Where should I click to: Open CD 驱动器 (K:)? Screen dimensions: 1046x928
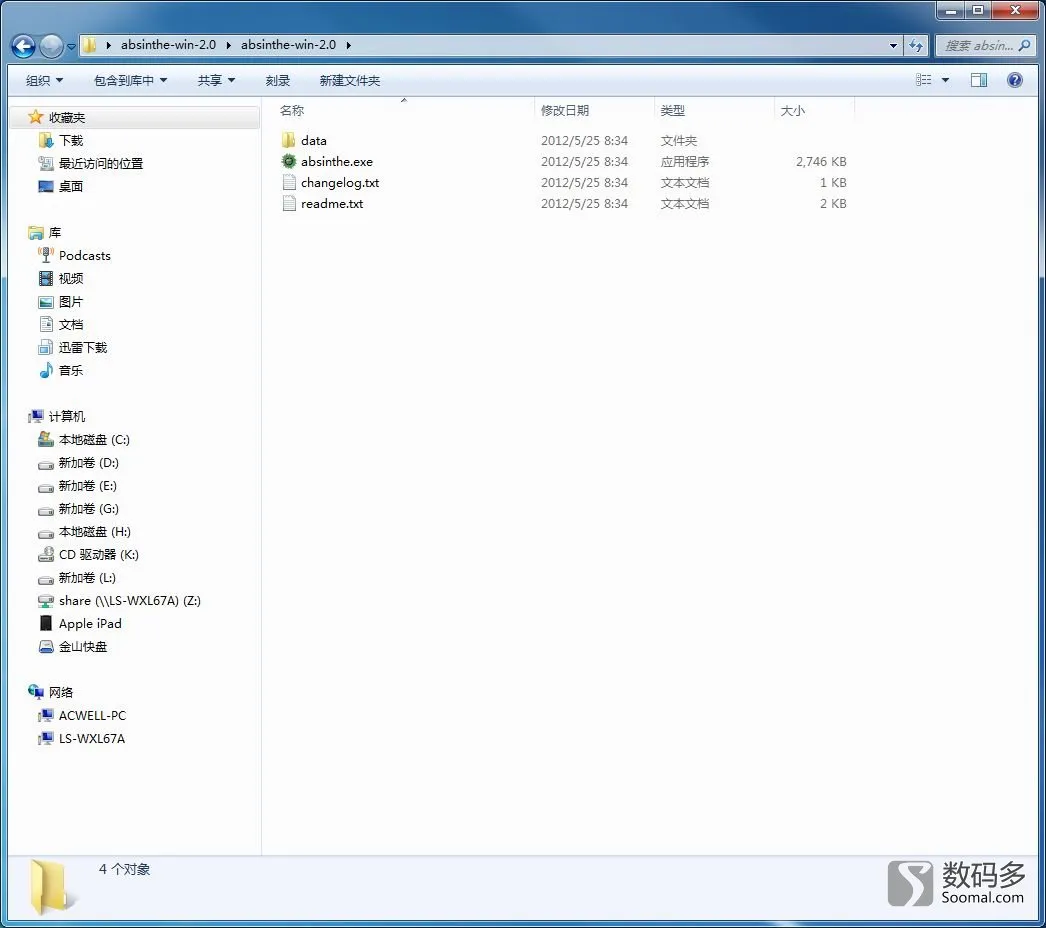pyautogui.click(x=99, y=555)
